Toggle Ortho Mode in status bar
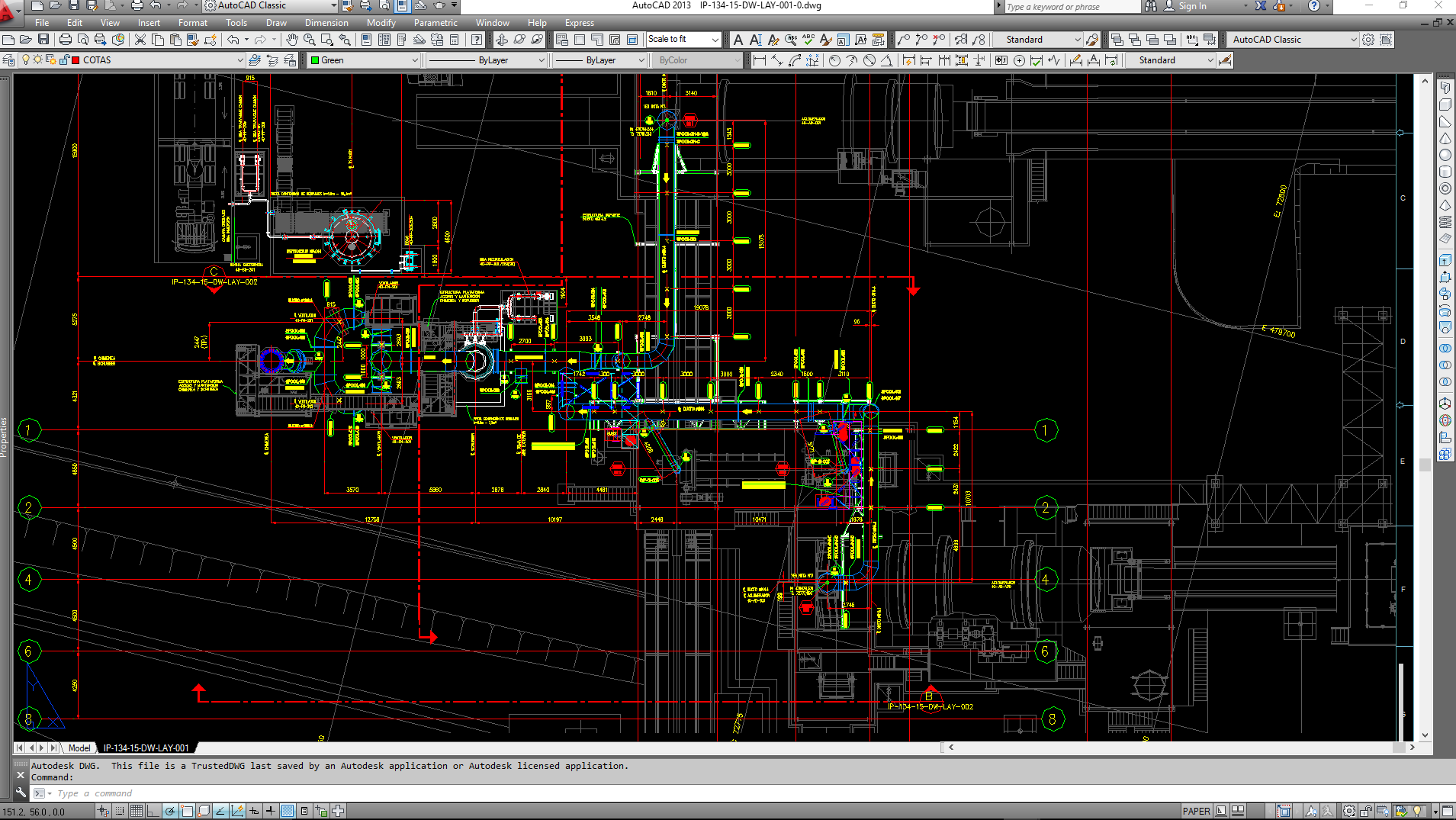This screenshot has width=1456, height=820. [x=153, y=811]
